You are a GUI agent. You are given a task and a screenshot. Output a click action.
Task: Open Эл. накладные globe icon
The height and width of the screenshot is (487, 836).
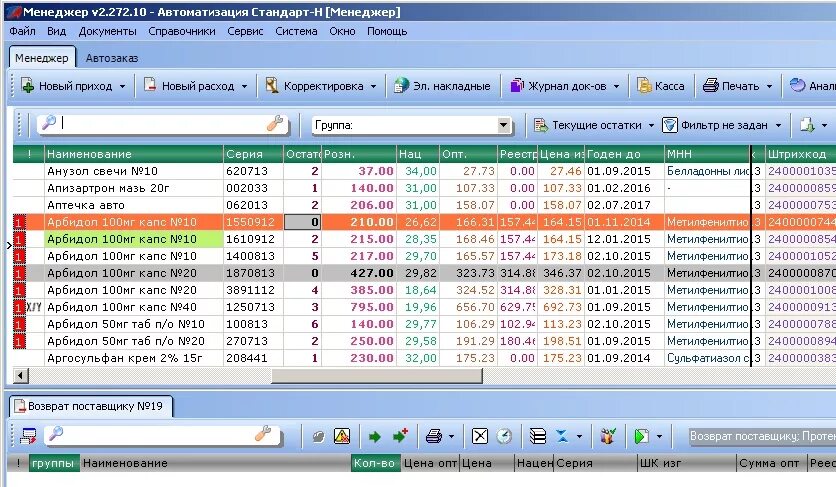[x=401, y=85]
